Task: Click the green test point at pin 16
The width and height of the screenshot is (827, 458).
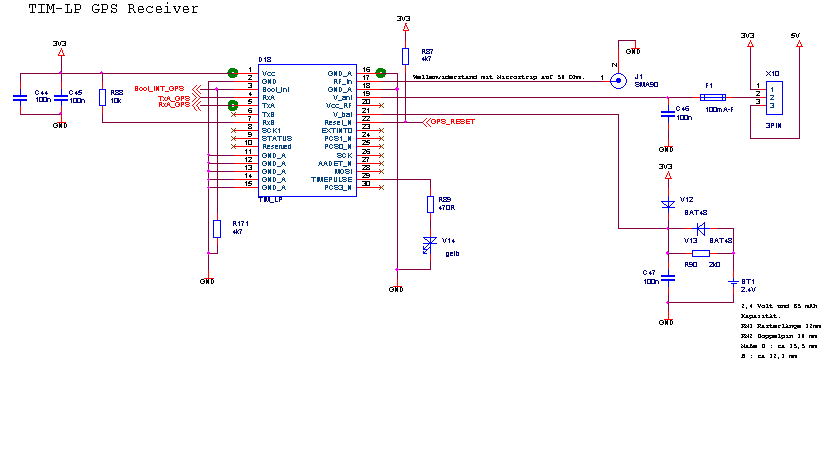Action: tap(380, 73)
